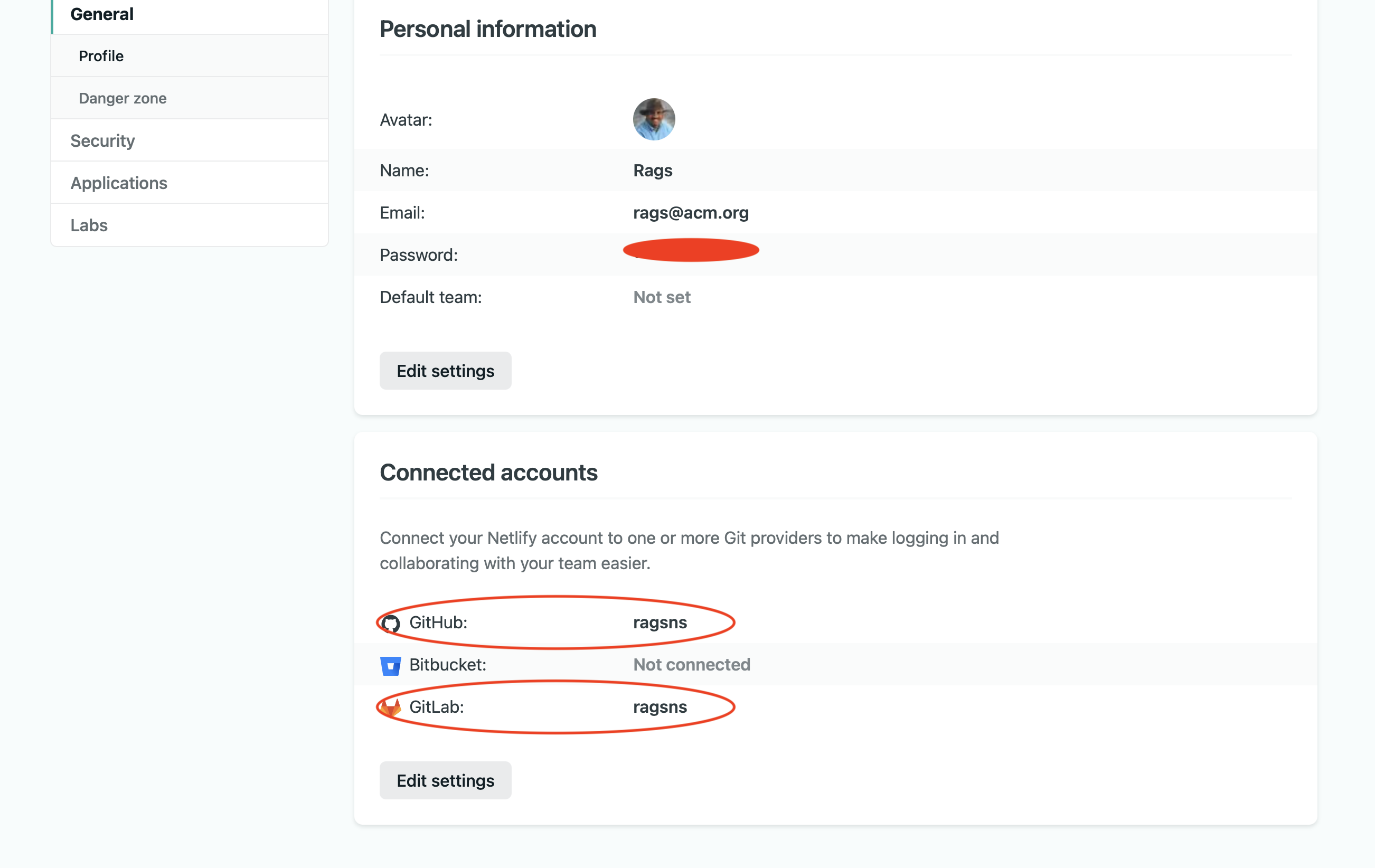The height and width of the screenshot is (868, 1375).
Task: Click the Connected accounts heading
Action: (x=488, y=472)
